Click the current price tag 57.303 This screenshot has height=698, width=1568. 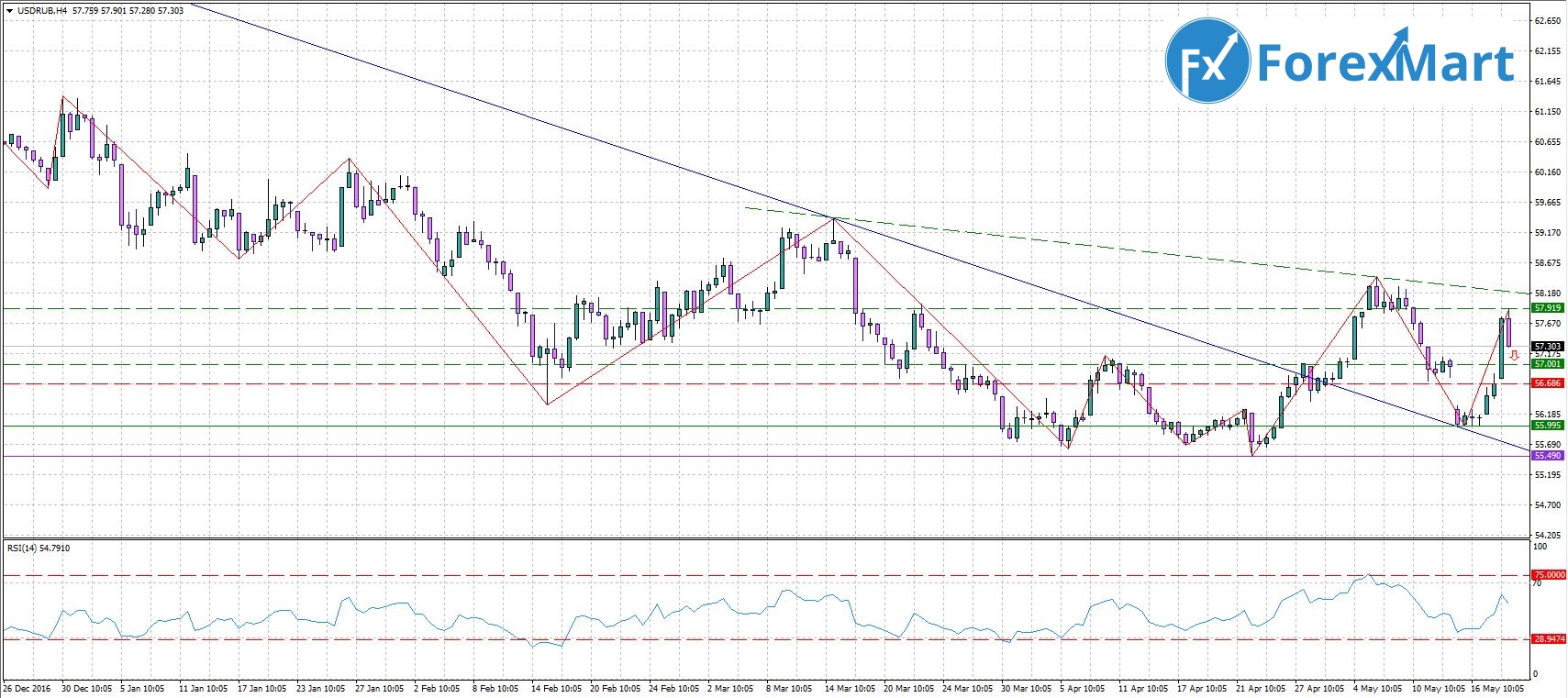(1548, 346)
